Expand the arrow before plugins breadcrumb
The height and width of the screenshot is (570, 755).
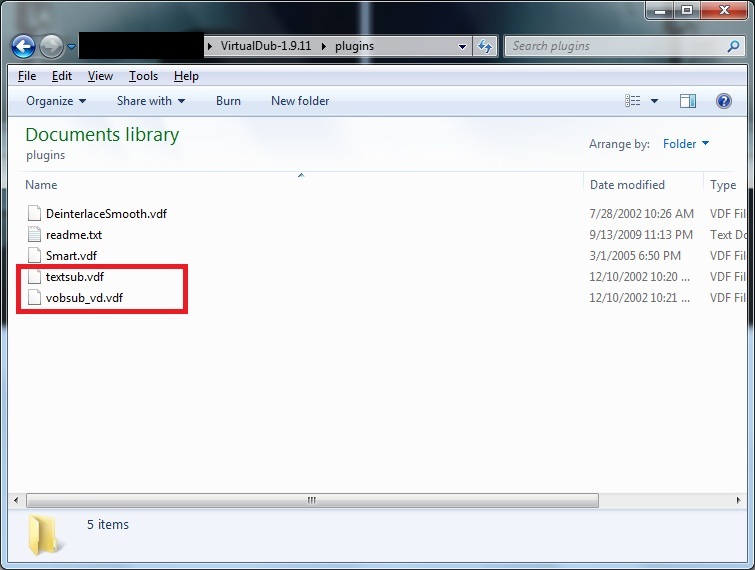tap(324, 46)
